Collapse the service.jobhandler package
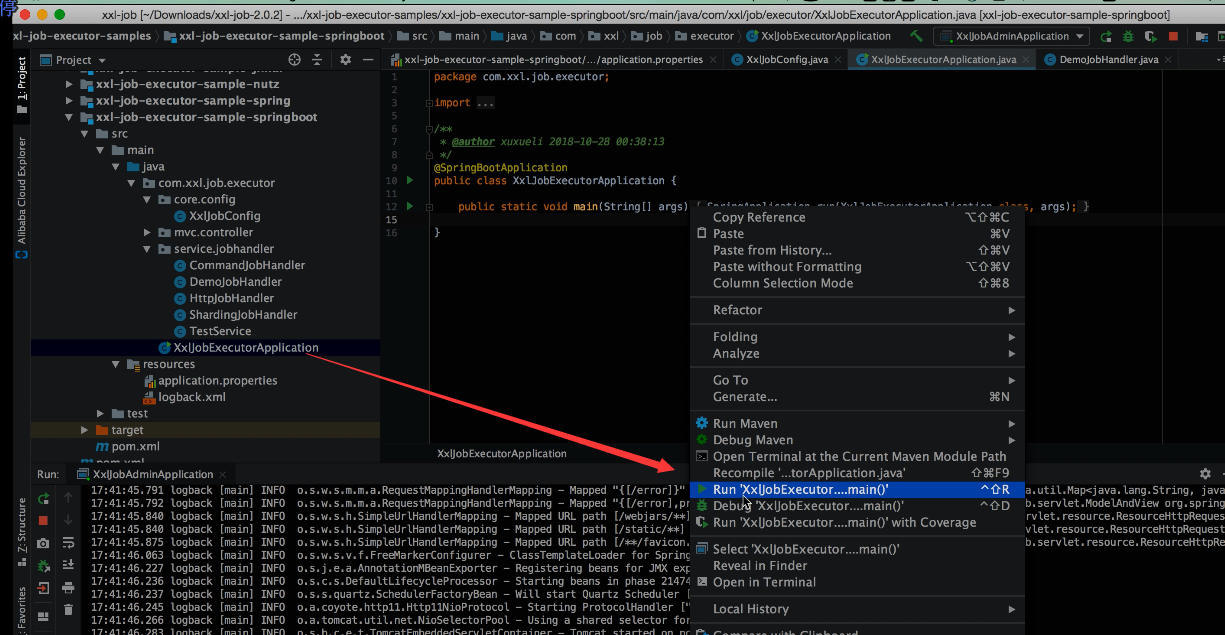This screenshot has width=1225, height=635. (149, 249)
